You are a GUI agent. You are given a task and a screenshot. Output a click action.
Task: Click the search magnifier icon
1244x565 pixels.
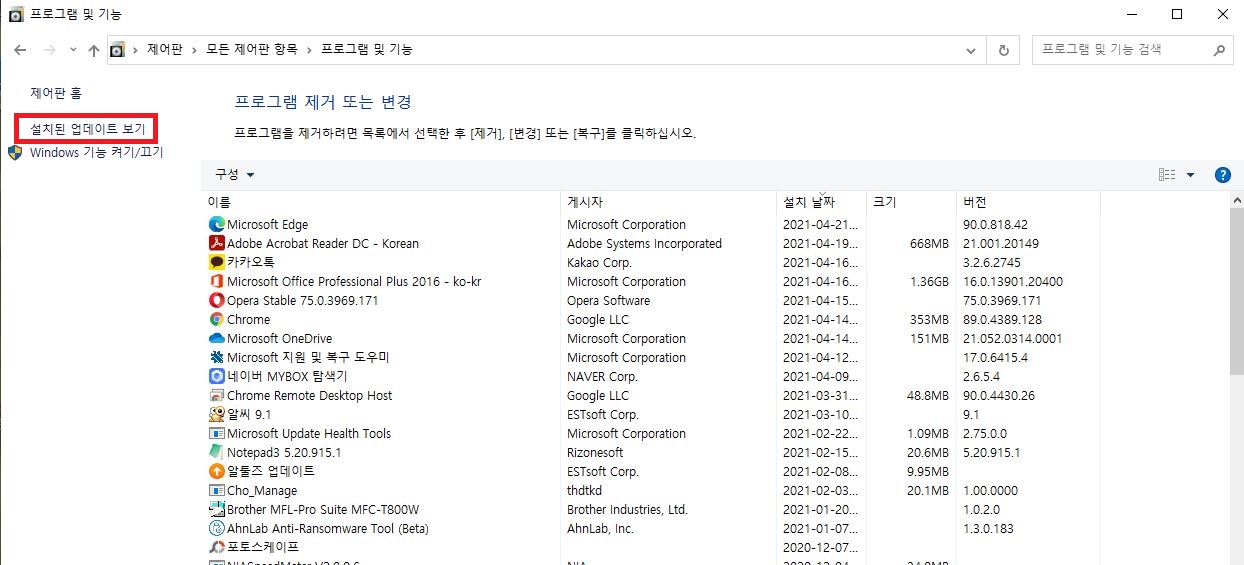(x=1219, y=49)
